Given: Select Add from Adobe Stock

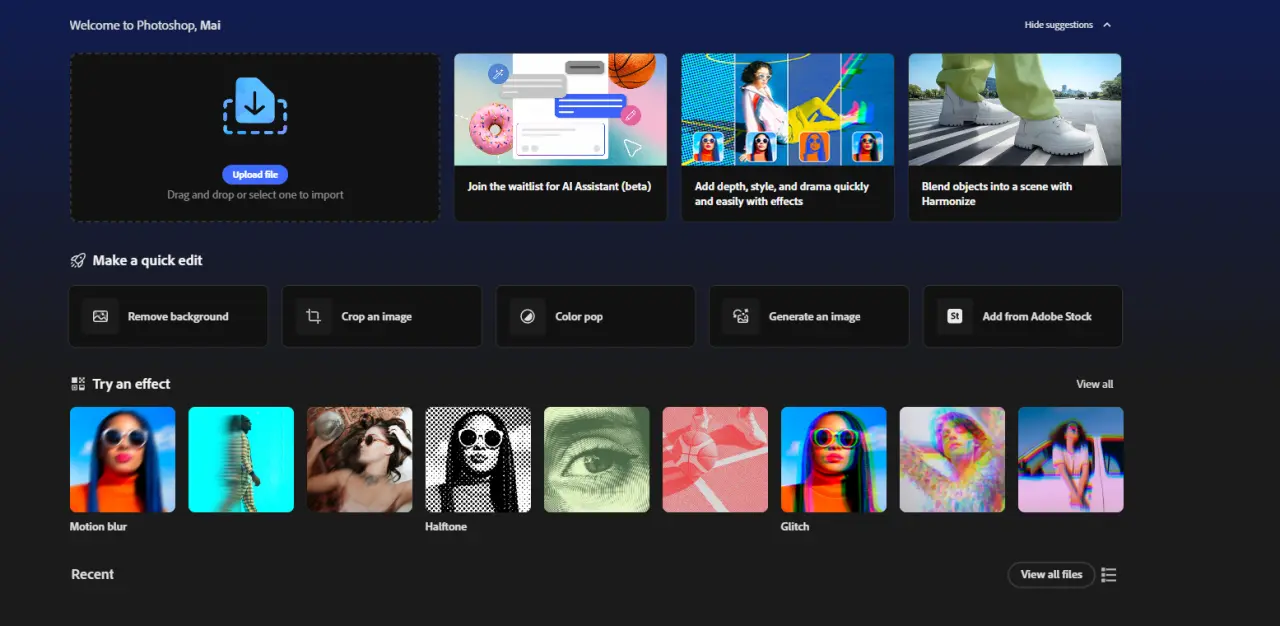Looking at the screenshot, I should [1022, 316].
